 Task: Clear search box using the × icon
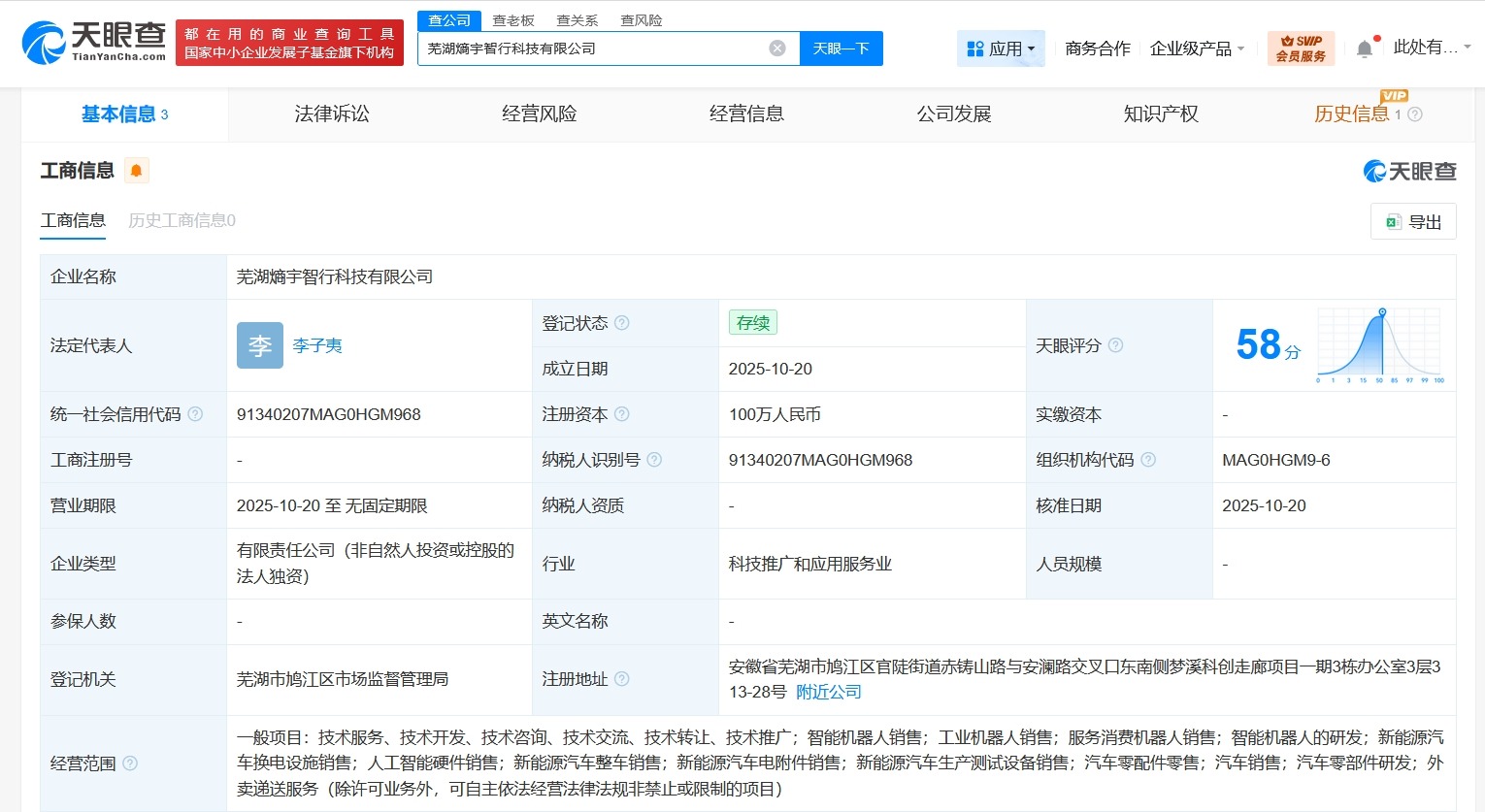tap(775, 48)
